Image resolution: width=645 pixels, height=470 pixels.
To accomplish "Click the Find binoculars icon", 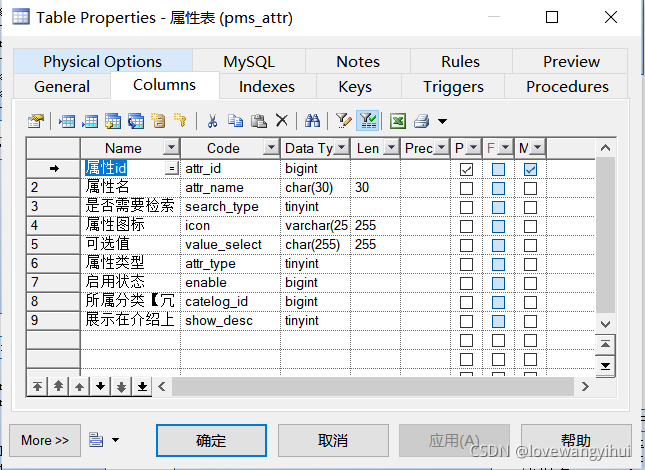I will coord(313,120).
